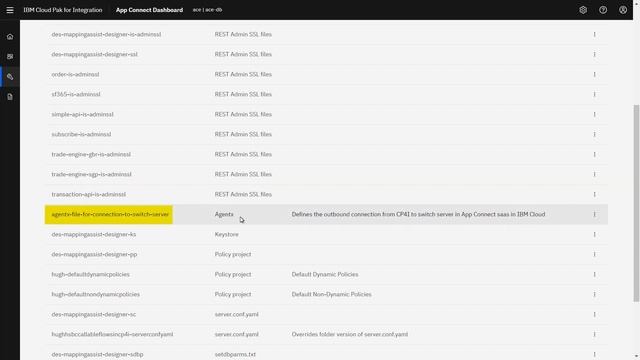640x360 pixels.
Task: Select highlighted agentx-file-for-connection-to-switch-server name
Action: click(x=110, y=214)
